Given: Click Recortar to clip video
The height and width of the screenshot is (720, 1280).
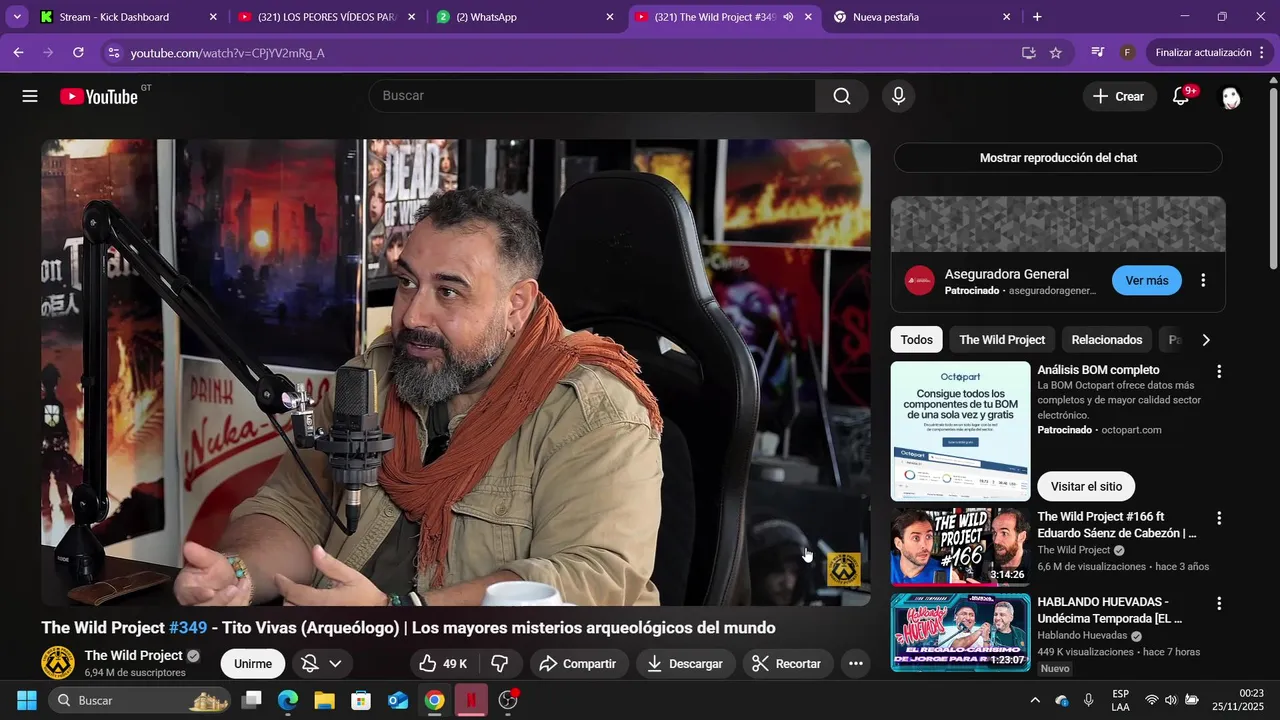Looking at the screenshot, I should coord(787,663).
